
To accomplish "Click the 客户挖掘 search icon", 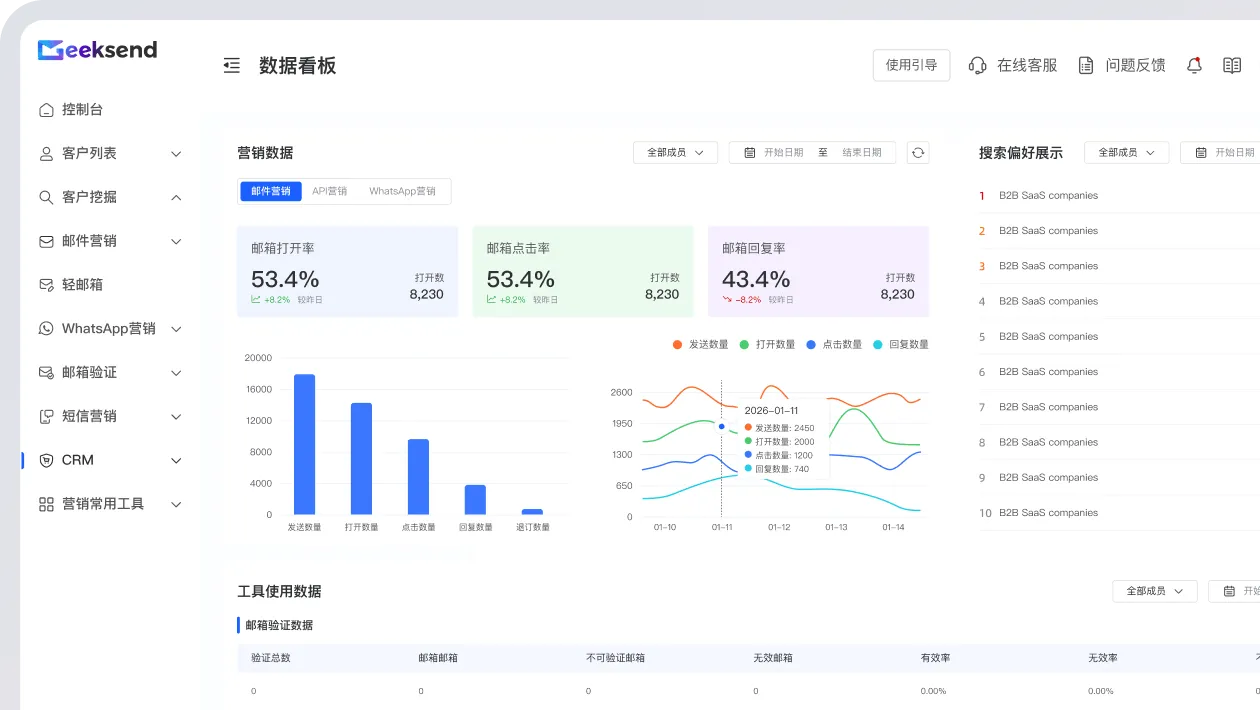I will pyautogui.click(x=46, y=198).
